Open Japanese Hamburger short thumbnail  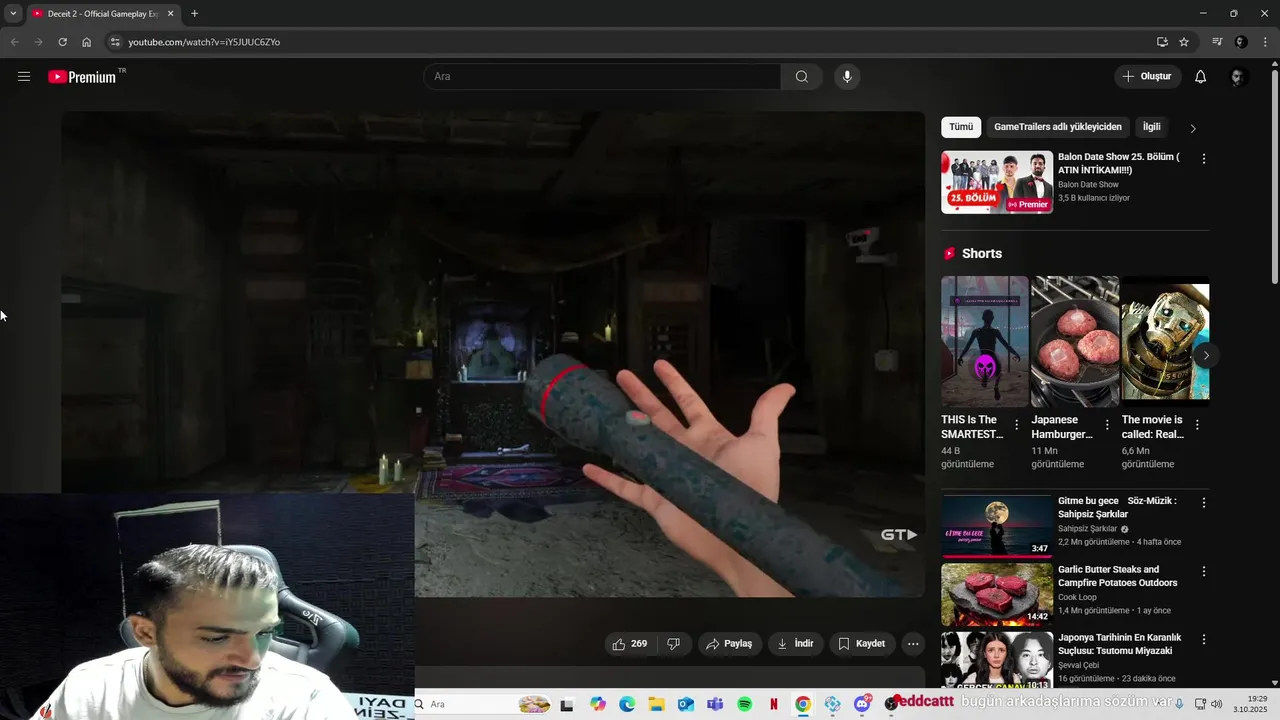[x=1075, y=342]
